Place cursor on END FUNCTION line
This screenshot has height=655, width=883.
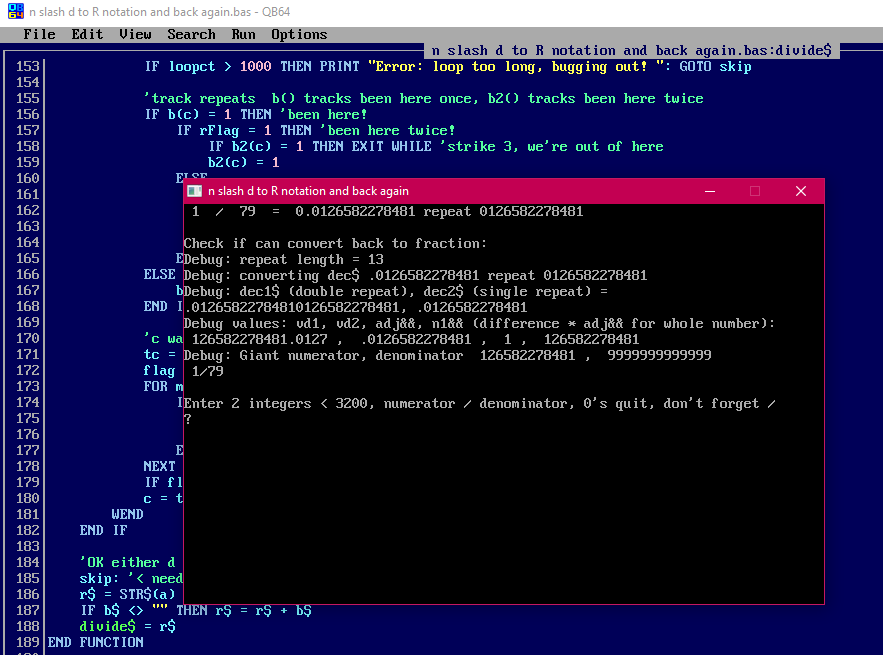click(x=96, y=642)
